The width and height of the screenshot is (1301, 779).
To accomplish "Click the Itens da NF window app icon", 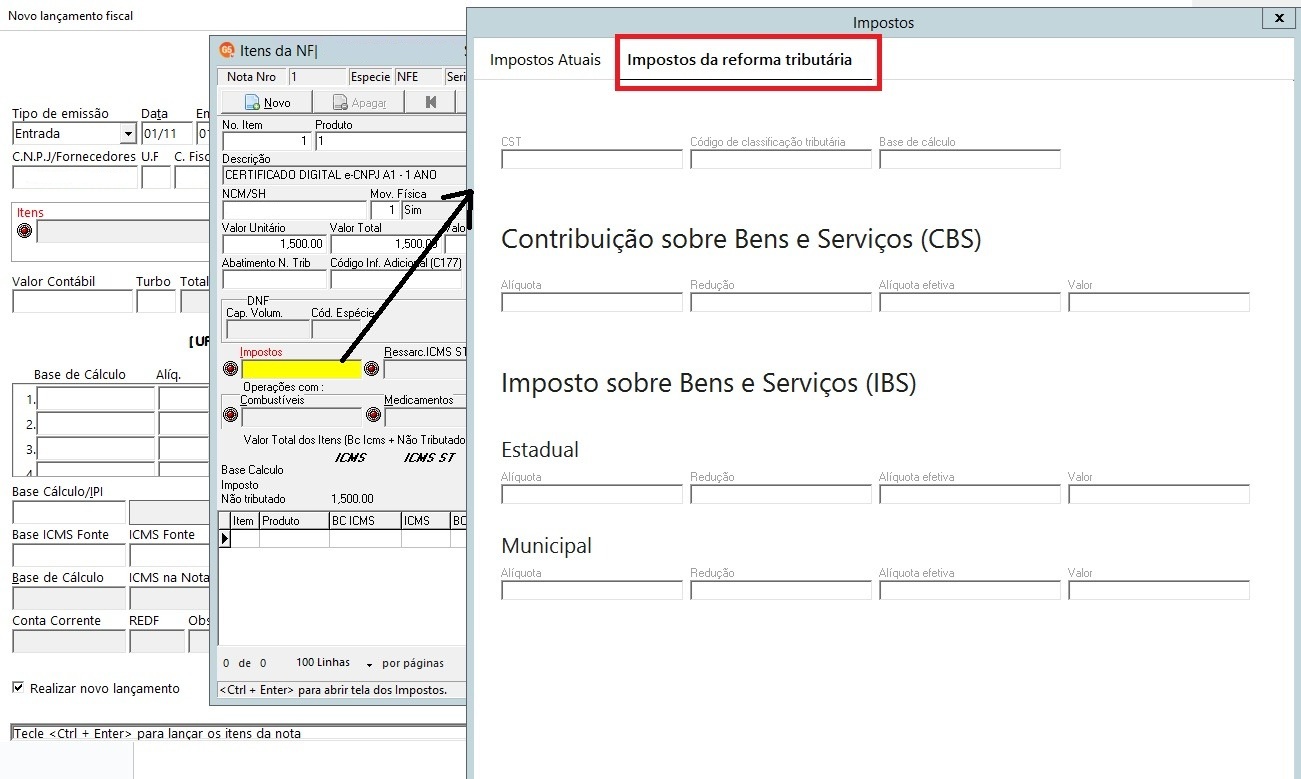I will point(227,51).
